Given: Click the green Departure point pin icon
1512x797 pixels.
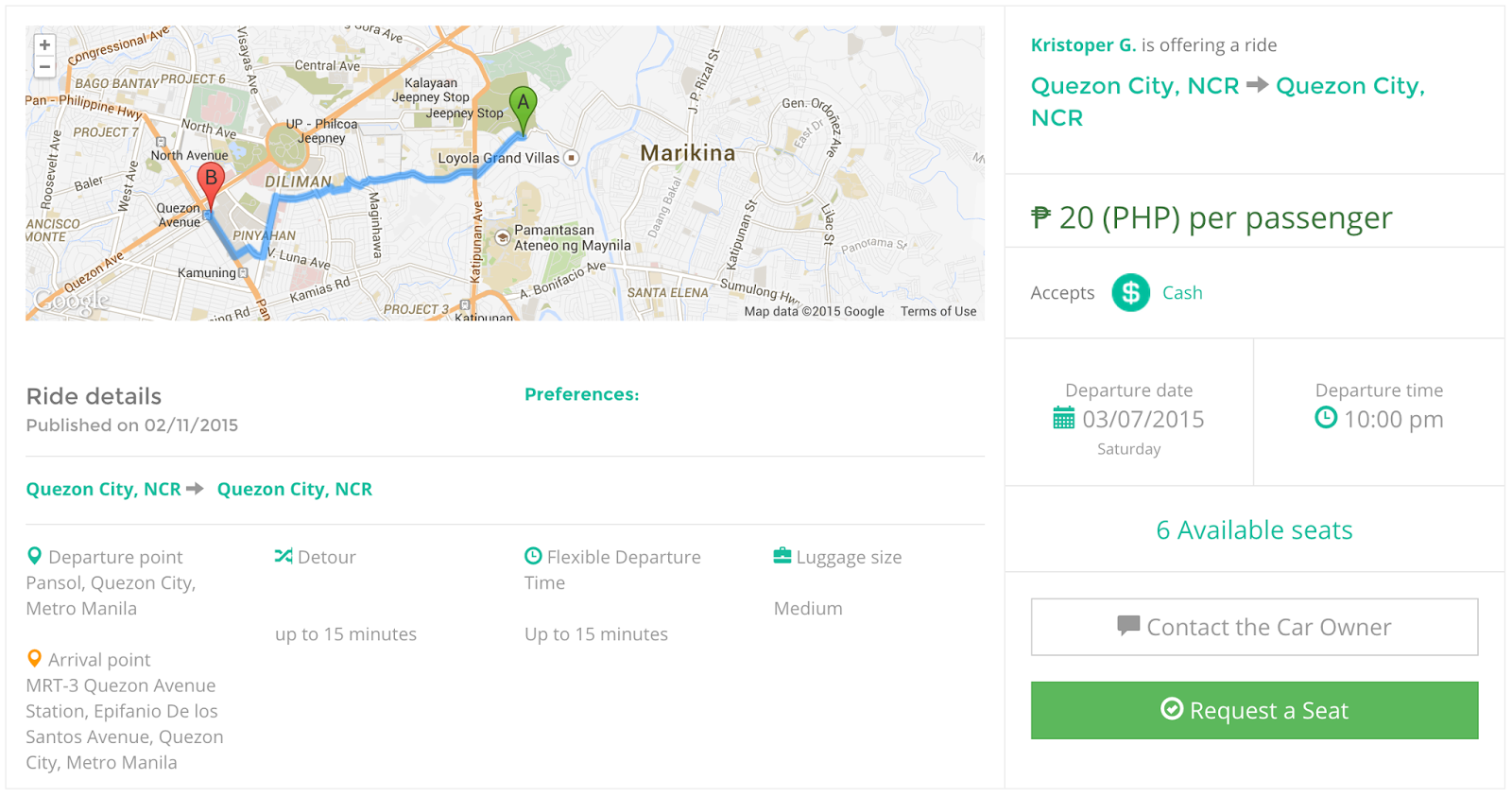Looking at the screenshot, I should pyautogui.click(x=34, y=556).
